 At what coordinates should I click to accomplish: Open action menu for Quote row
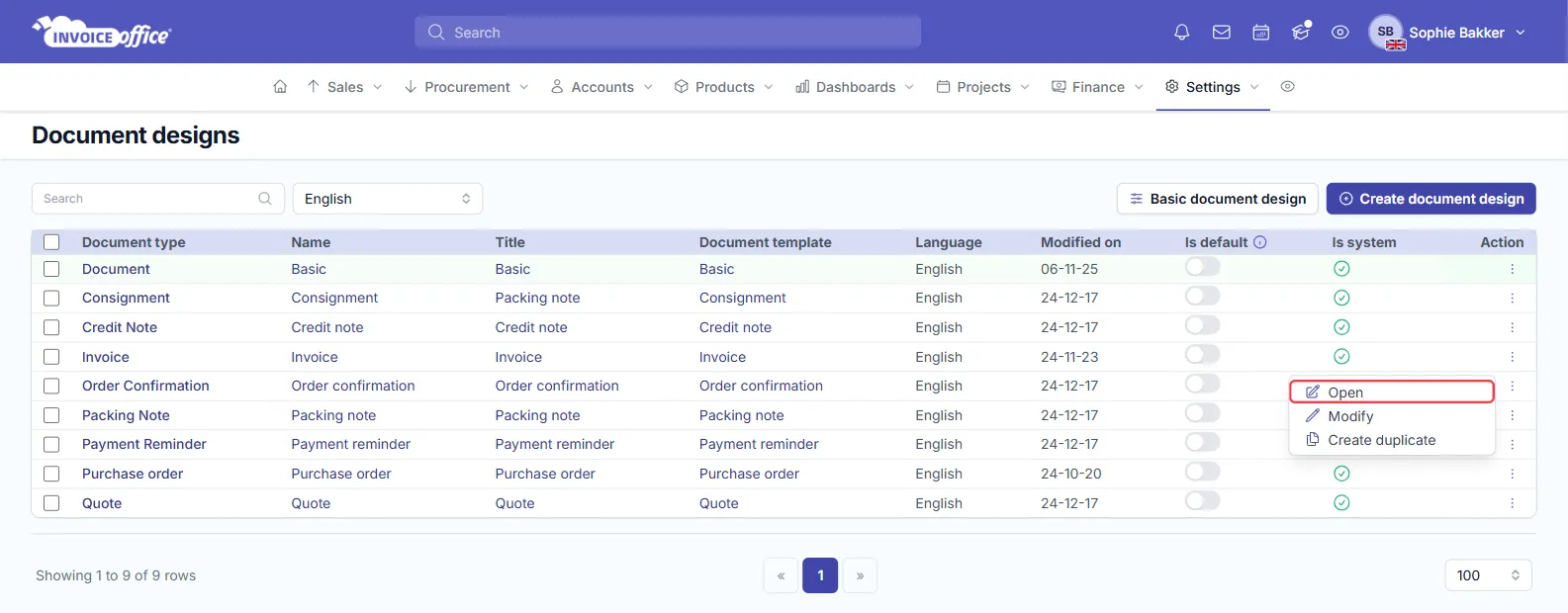[x=1512, y=503]
